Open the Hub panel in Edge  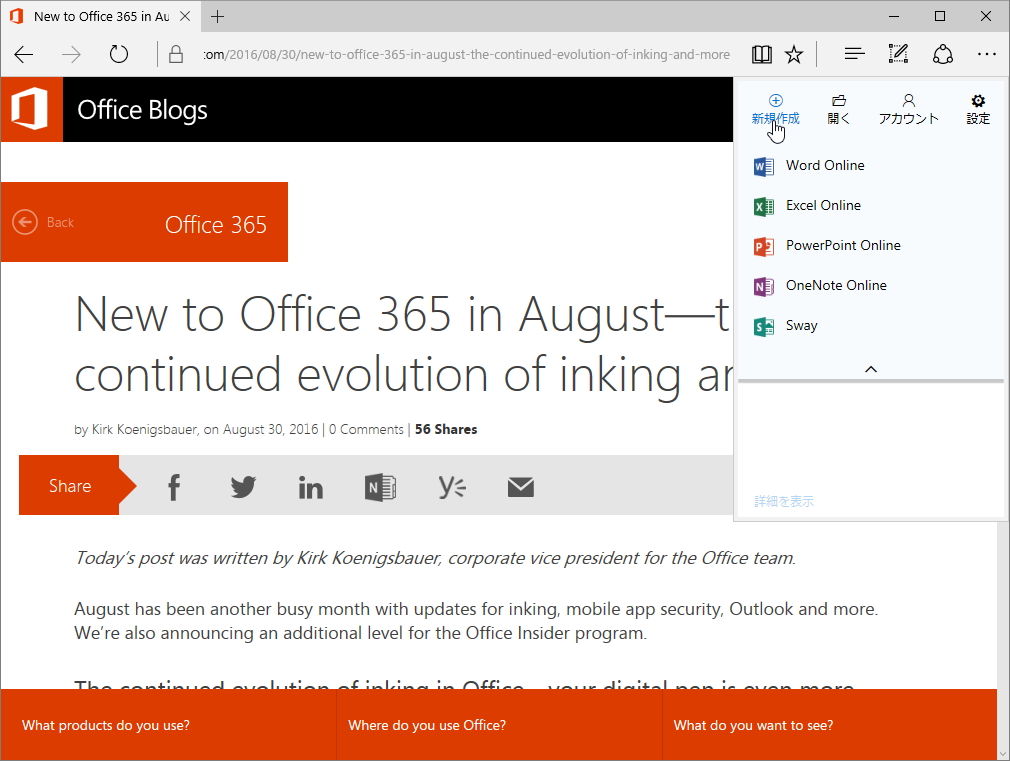point(853,54)
